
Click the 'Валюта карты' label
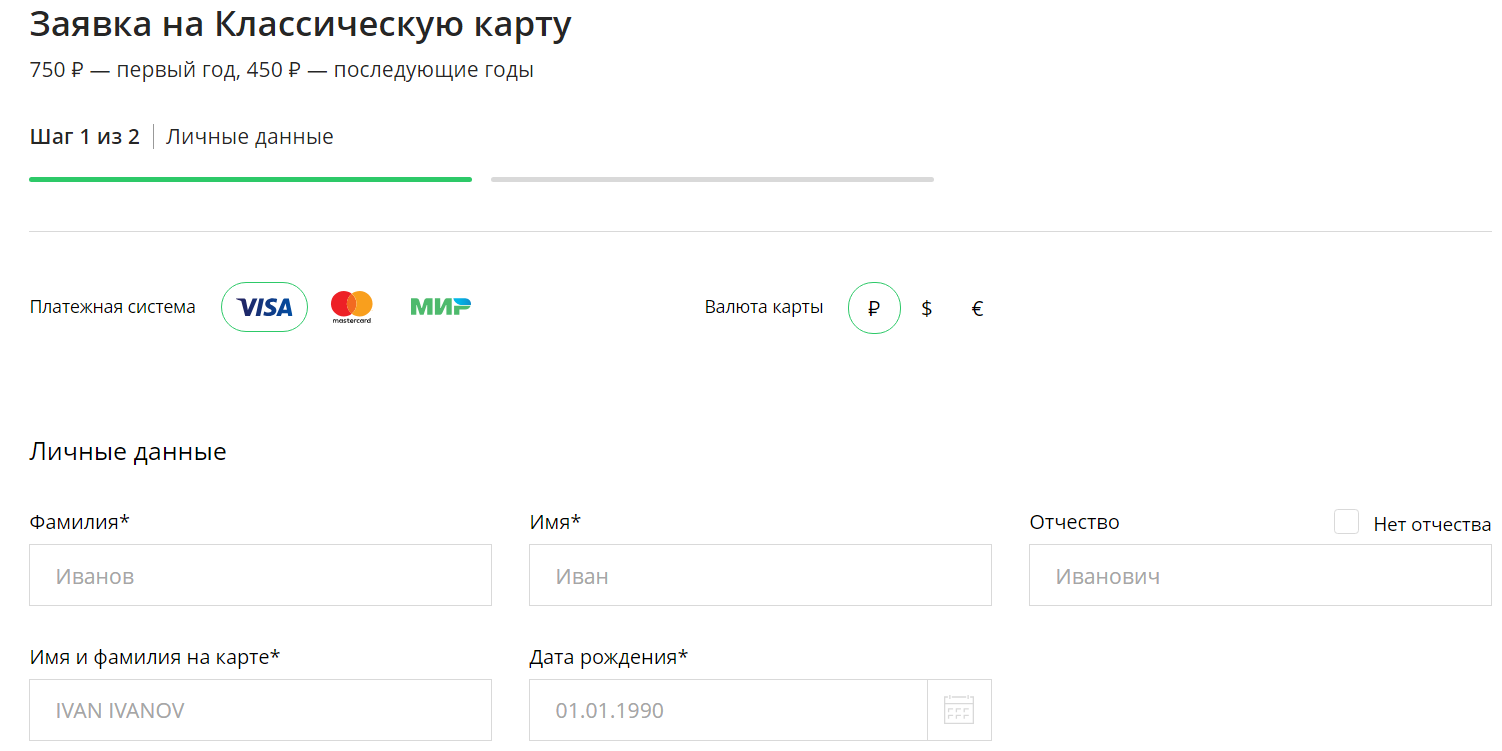tap(764, 307)
